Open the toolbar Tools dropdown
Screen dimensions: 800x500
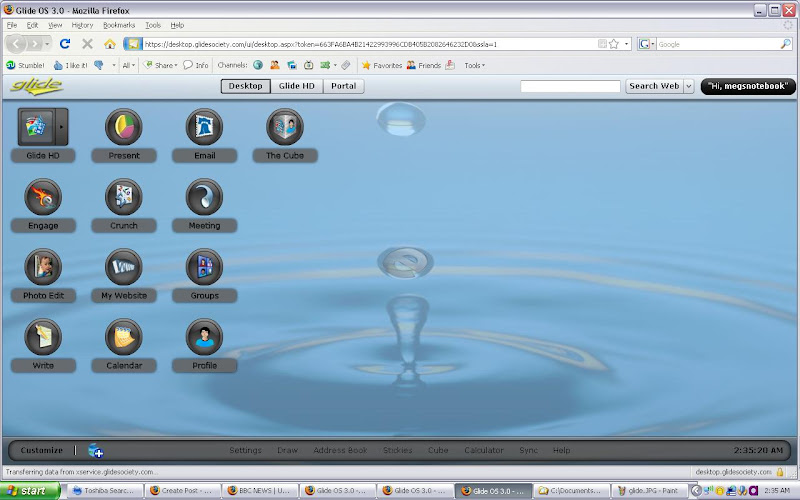[474, 65]
